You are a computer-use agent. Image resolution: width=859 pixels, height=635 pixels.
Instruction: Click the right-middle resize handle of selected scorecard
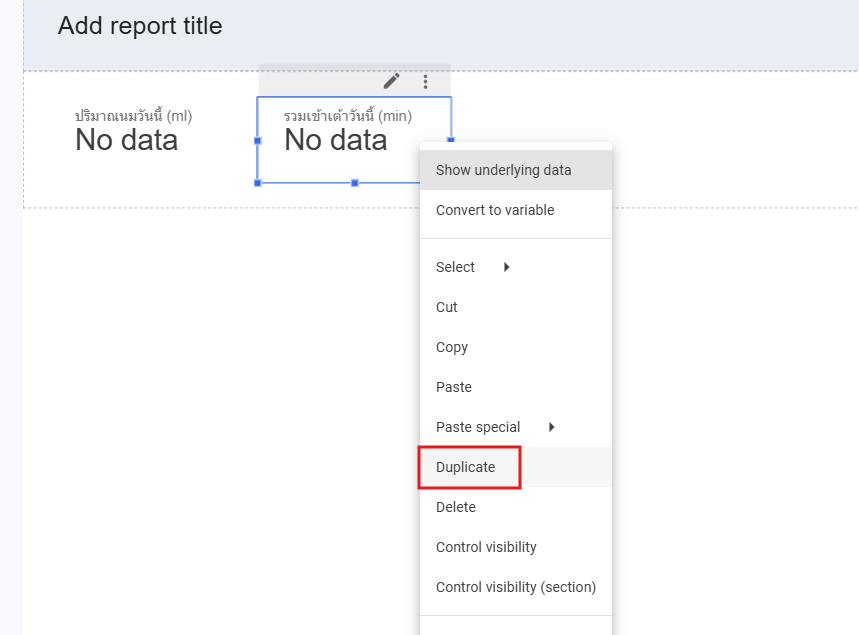click(451, 140)
